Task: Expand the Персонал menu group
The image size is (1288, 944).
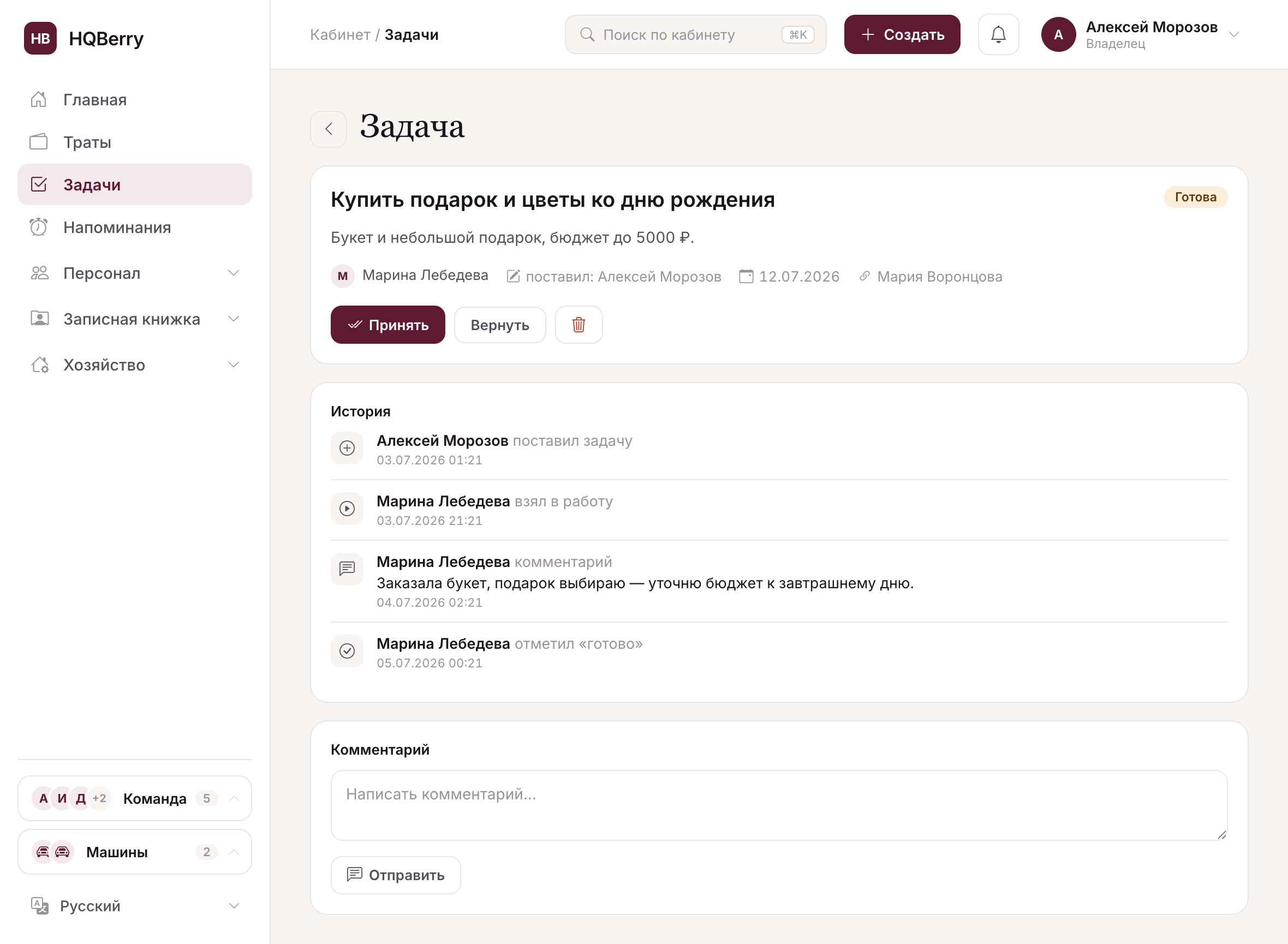Action: pyautogui.click(x=134, y=273)
